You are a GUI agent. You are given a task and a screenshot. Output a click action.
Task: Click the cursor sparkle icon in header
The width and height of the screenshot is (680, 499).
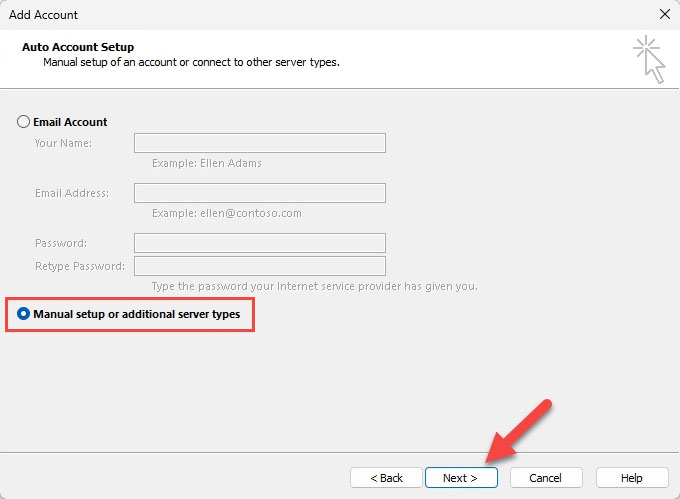[649, 59]
